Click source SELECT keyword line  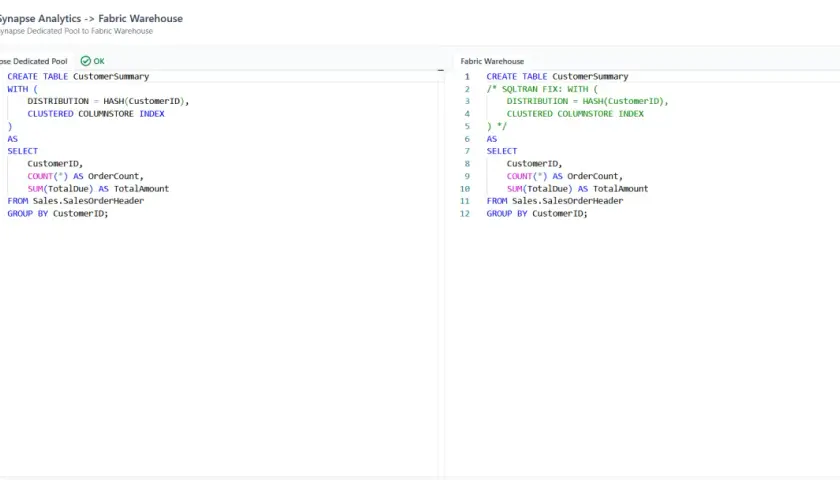(22, 151)
